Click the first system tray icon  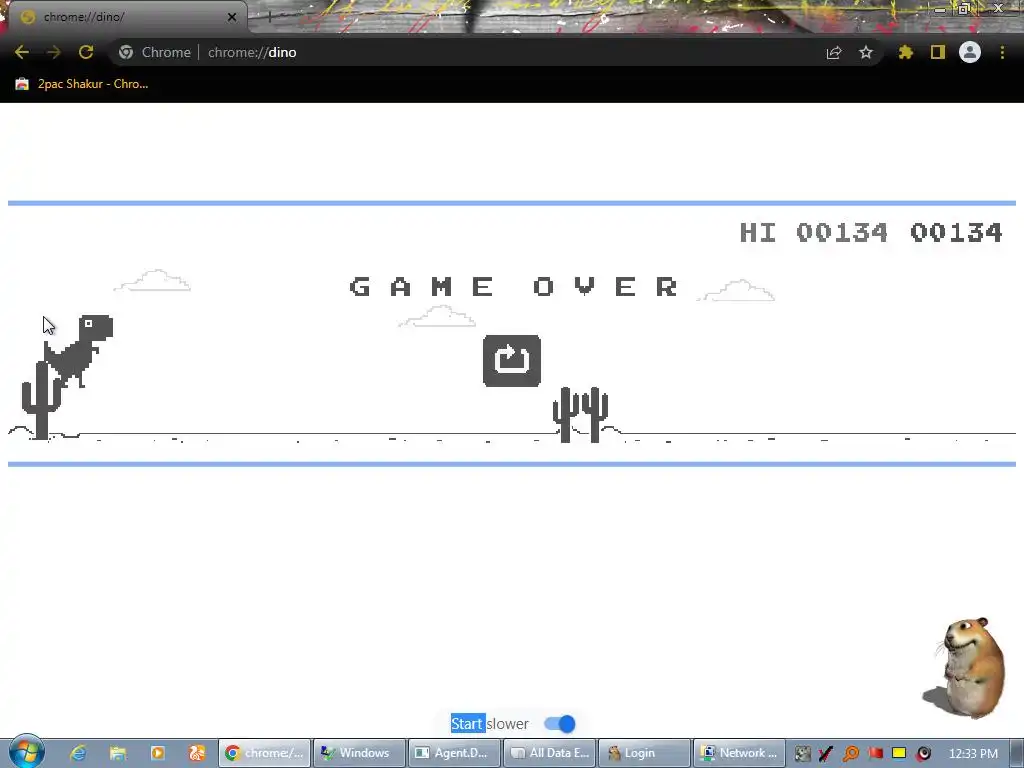click(x=802, y=754)
